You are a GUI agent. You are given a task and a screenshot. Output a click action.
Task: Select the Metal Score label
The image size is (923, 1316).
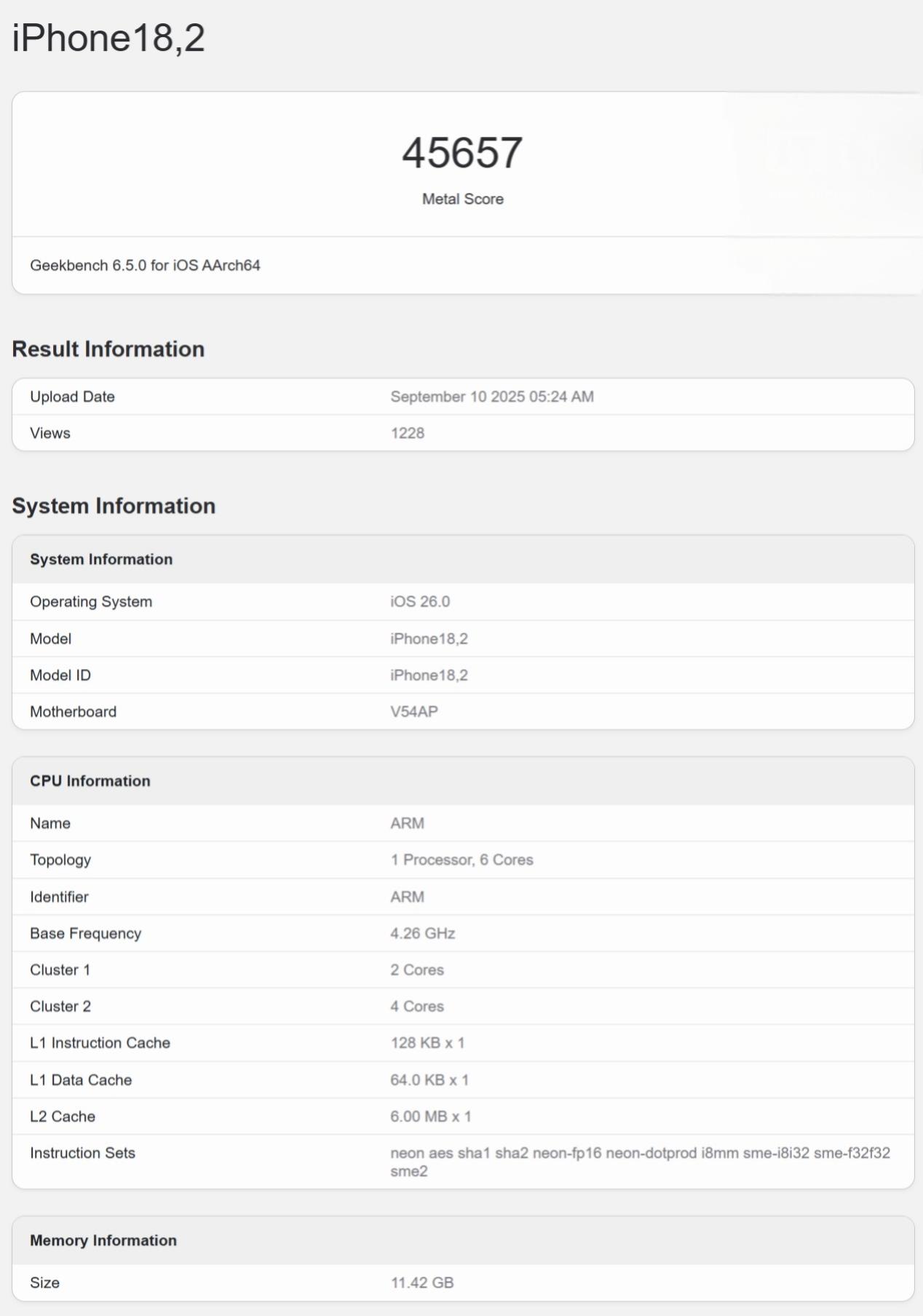tap(463, 199)
